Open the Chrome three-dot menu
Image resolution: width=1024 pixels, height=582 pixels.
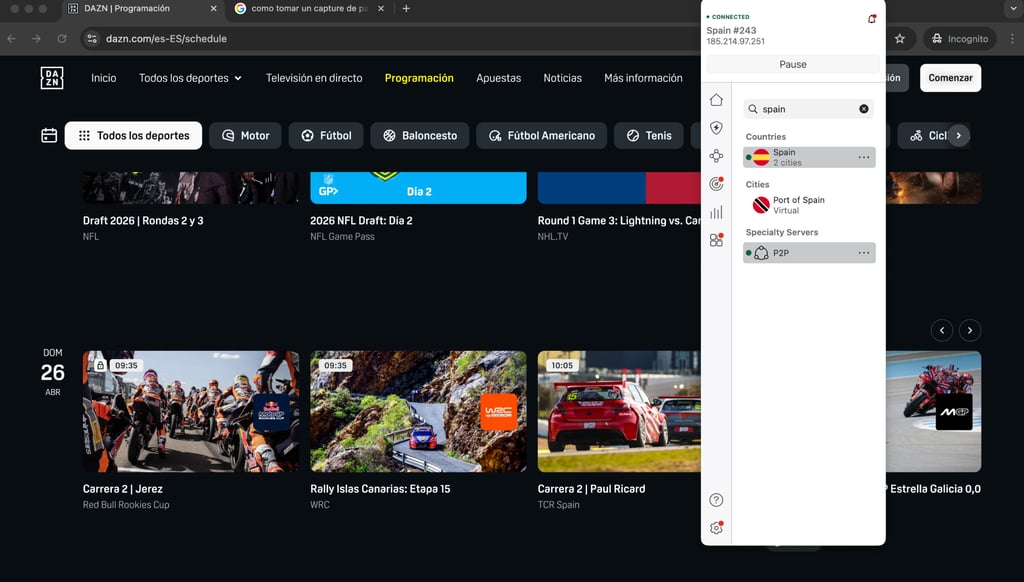[x=1012, y=39]
